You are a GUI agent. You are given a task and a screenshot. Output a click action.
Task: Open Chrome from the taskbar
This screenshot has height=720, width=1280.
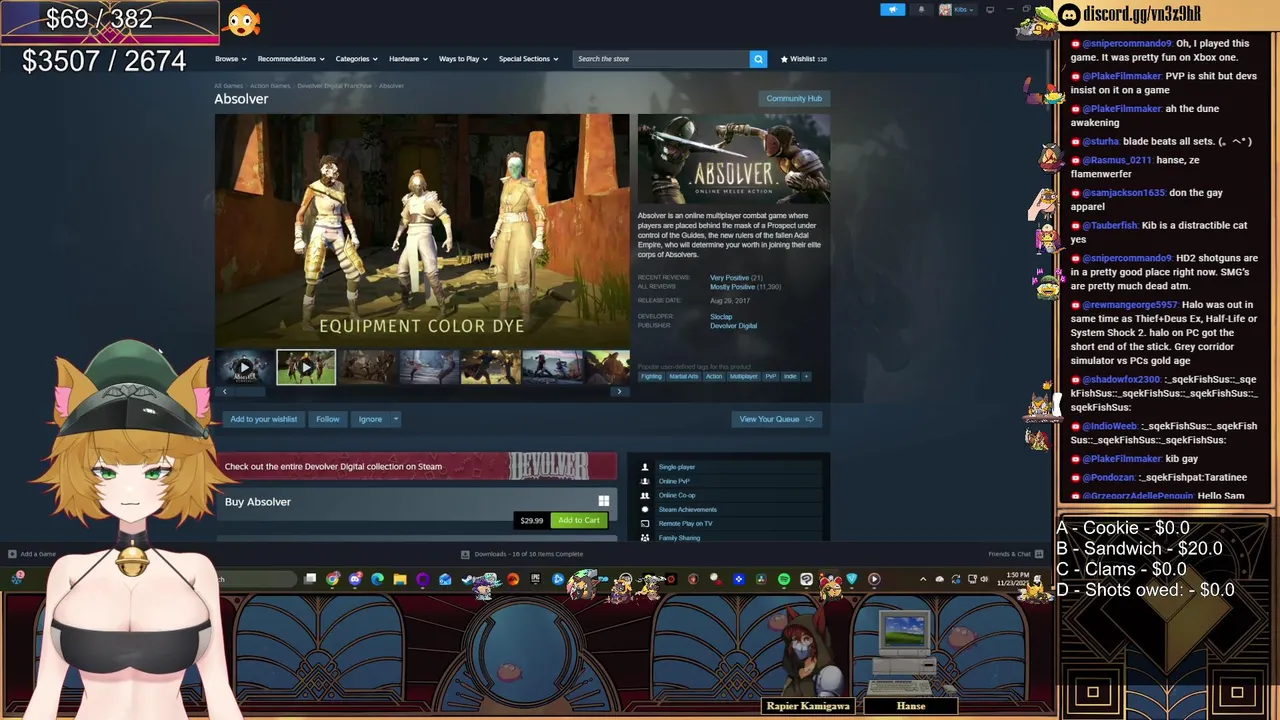333,579
